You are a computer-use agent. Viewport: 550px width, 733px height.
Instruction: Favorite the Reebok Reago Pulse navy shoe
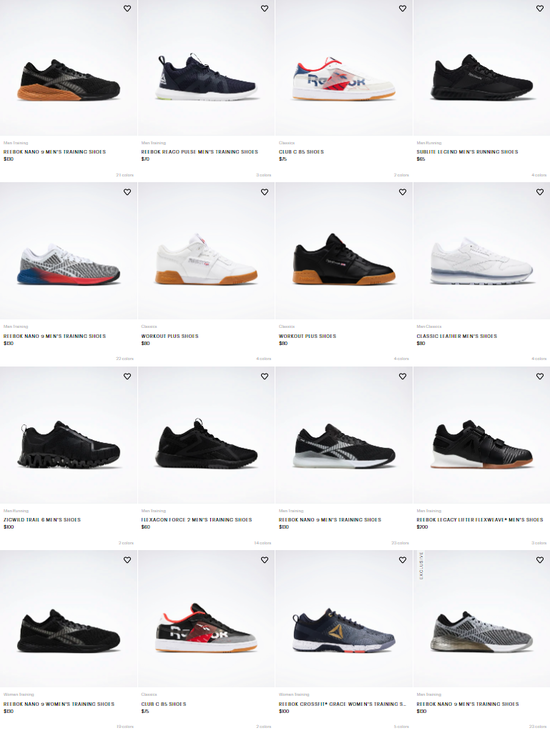point(264,8)
